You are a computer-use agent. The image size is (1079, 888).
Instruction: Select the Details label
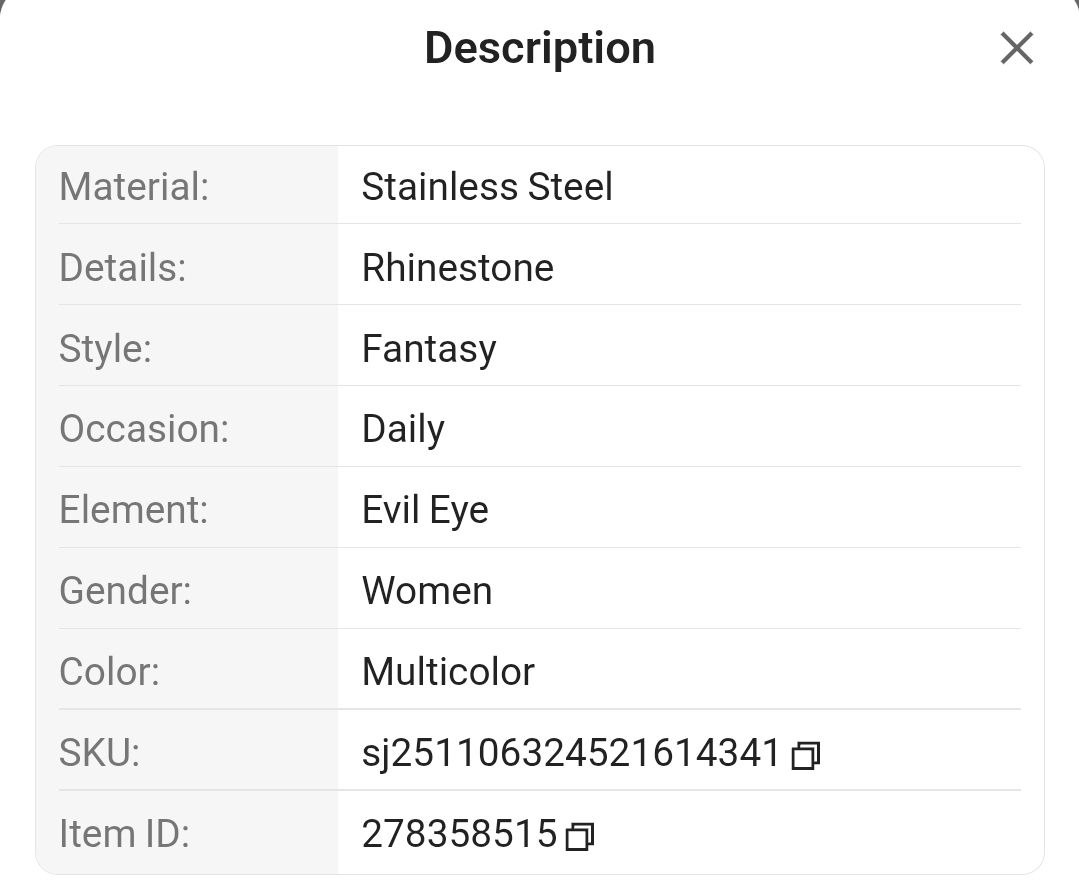(122, 268)
